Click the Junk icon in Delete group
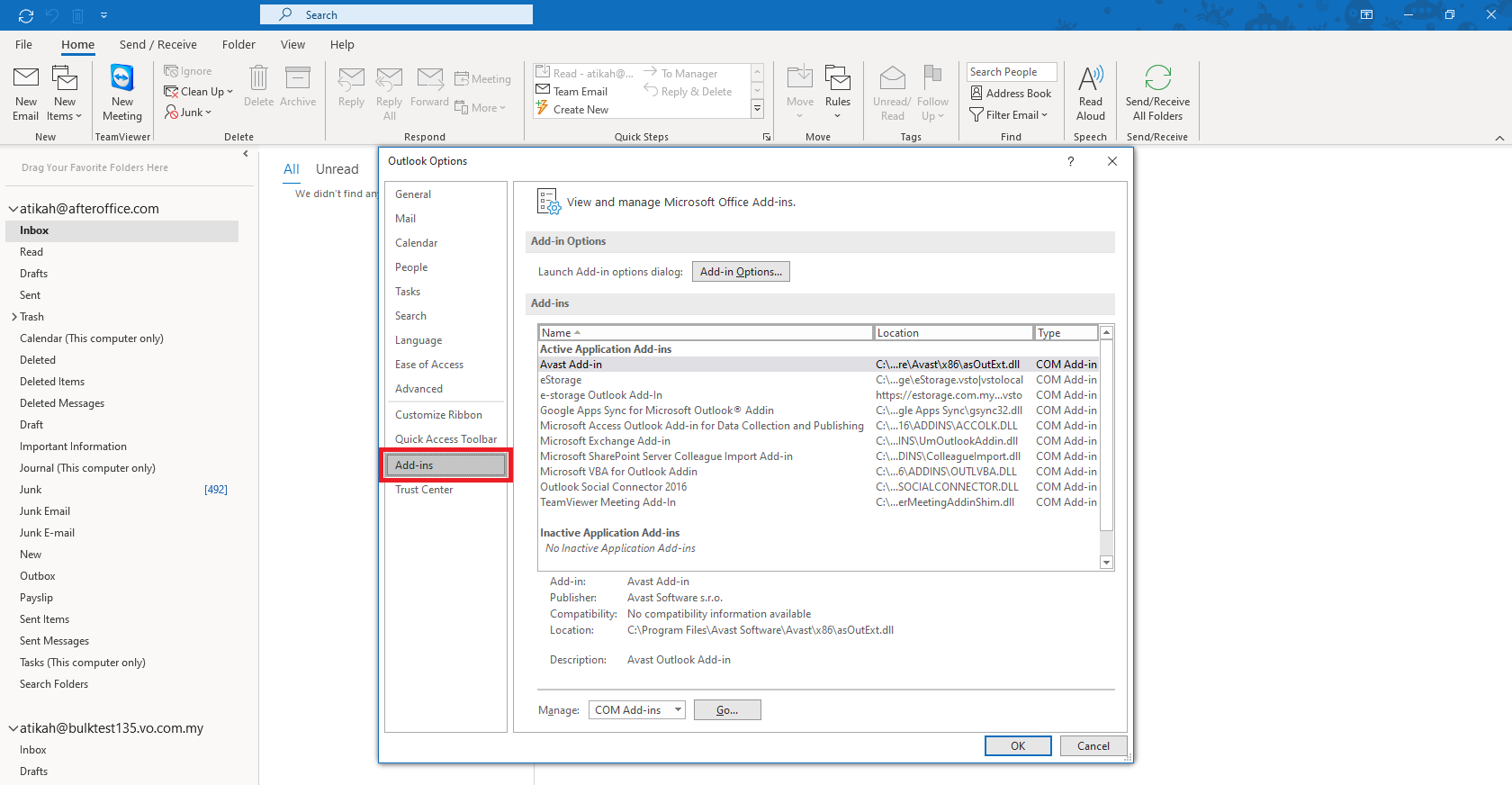 [x=172, y=113]
